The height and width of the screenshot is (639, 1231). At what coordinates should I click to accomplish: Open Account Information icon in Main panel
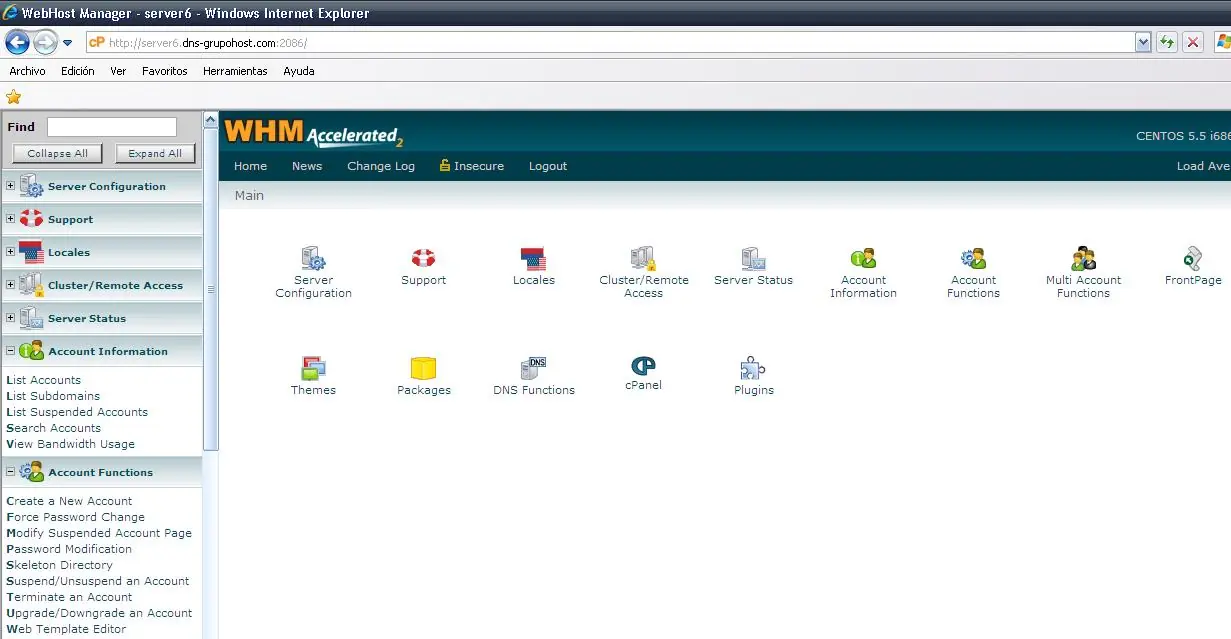click(863, 259)
